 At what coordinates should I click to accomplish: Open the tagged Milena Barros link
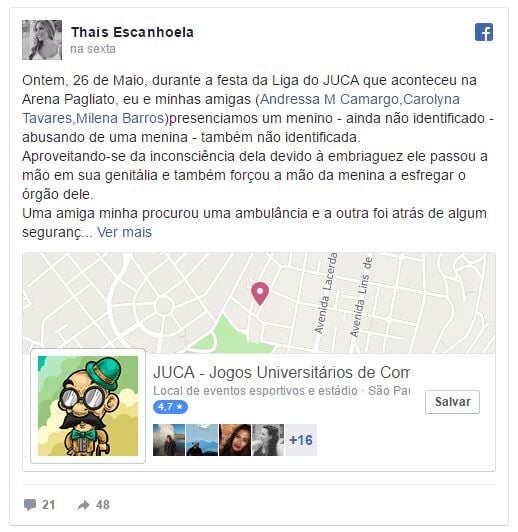coord(120,118)
